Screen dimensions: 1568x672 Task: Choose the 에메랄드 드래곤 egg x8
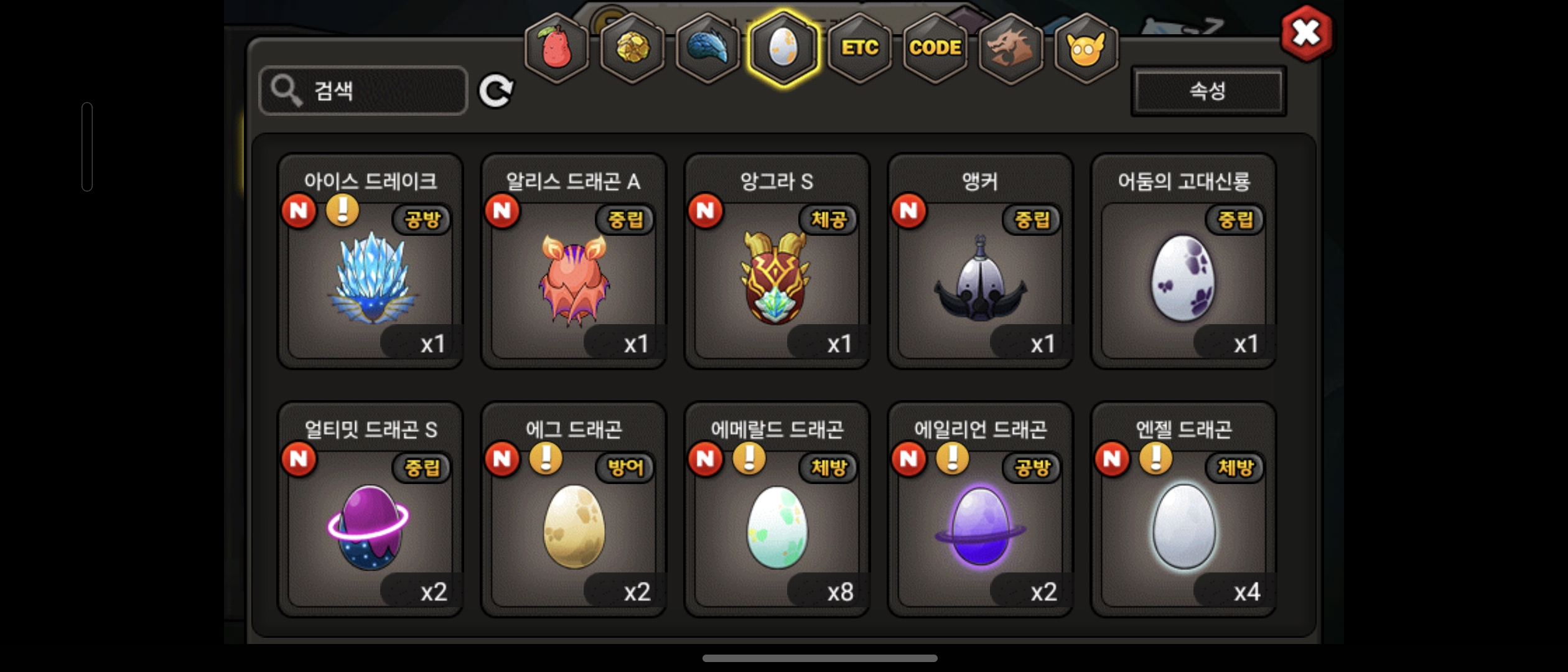pos(777,509)
